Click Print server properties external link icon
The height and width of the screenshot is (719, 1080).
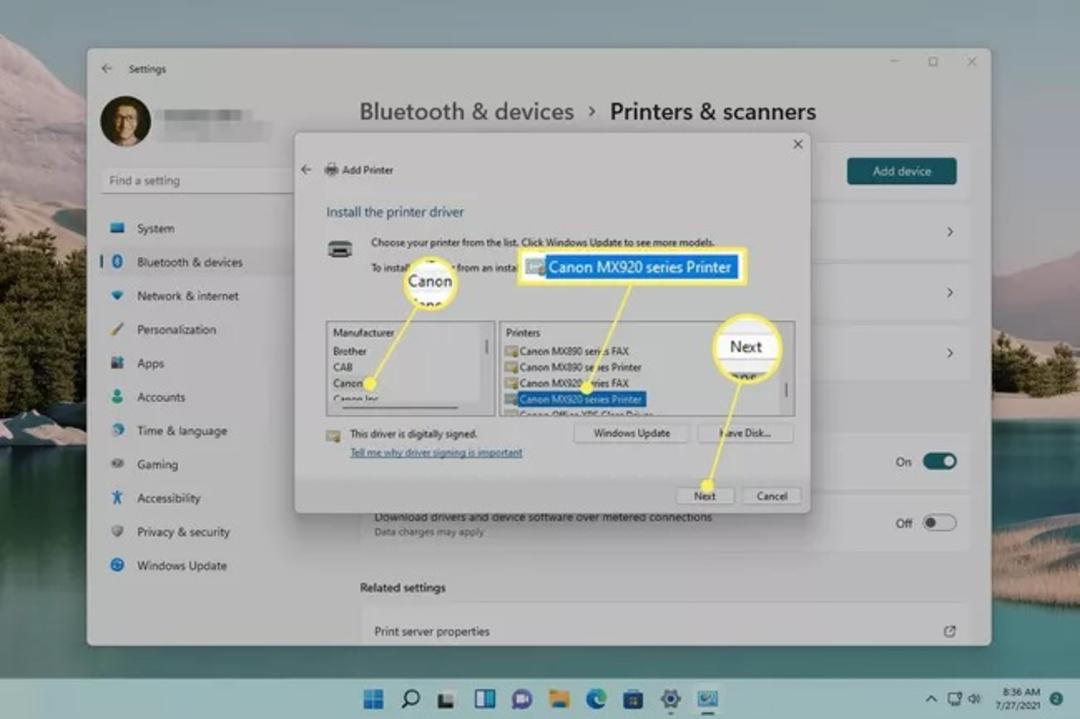[x=950, y=631]
